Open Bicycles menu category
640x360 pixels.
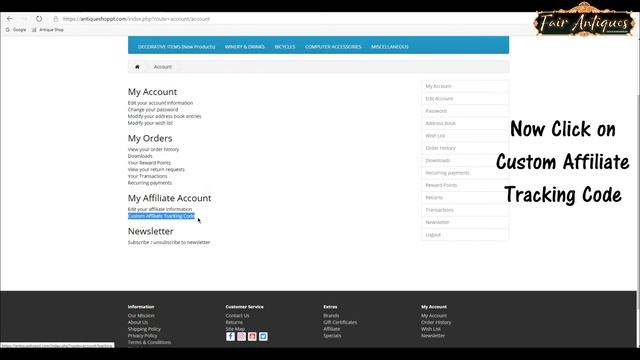(x=285, y=47)
